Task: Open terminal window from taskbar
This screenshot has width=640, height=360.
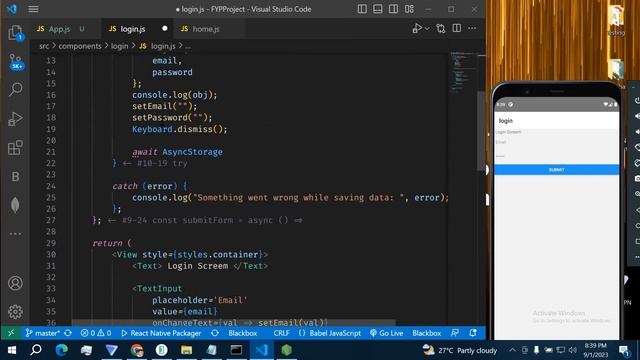Action: 236,350
